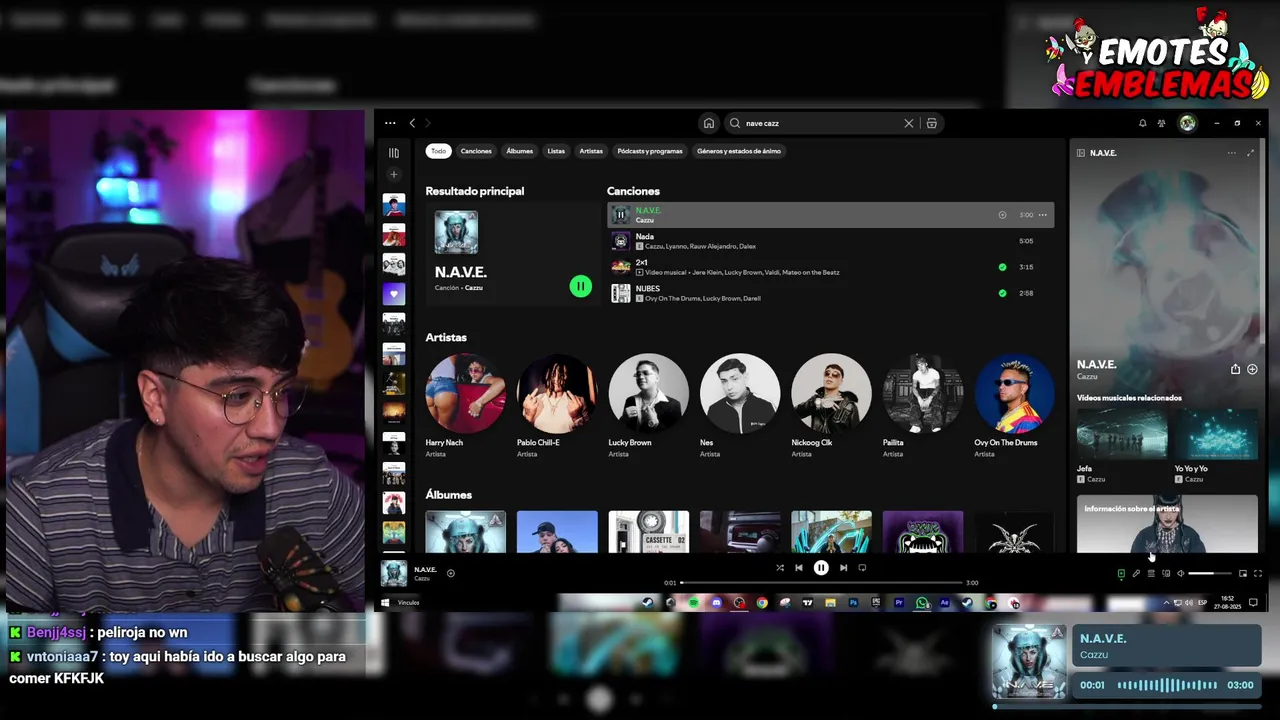The width and height of the screenshot is (1280, 720).
Task: Select the Todo filter chip
Action: [x=438, y=151]
